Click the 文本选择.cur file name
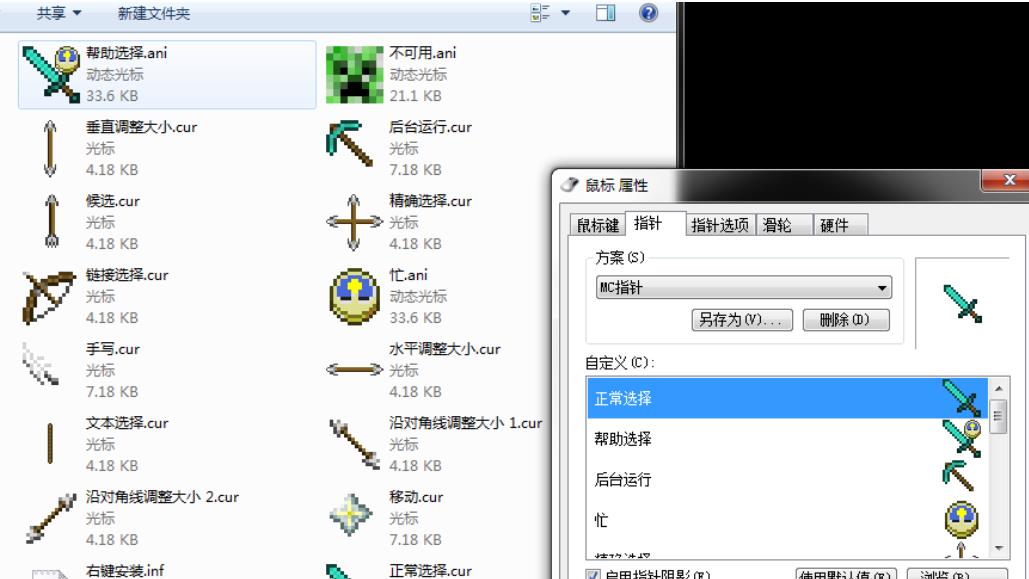This screenshot has height=579, width=1029. click(127, 423)
